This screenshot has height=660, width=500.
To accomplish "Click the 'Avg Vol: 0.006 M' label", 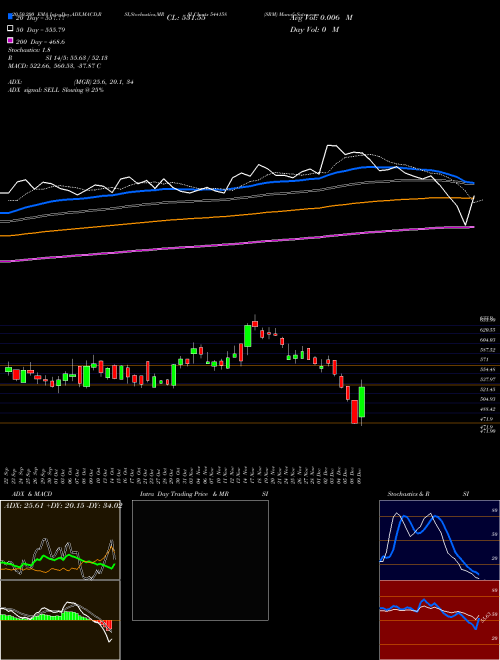I will 321,18.
